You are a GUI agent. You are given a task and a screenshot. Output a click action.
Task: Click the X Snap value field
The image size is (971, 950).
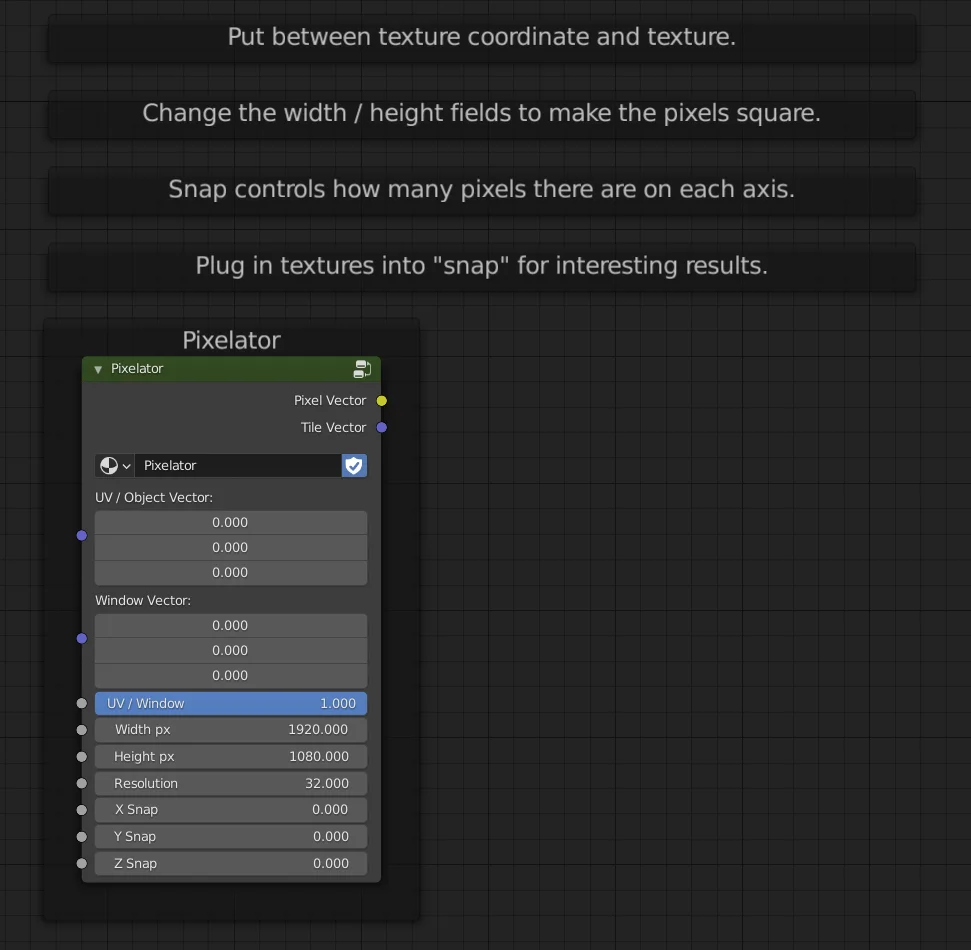[x=231, y=810]
